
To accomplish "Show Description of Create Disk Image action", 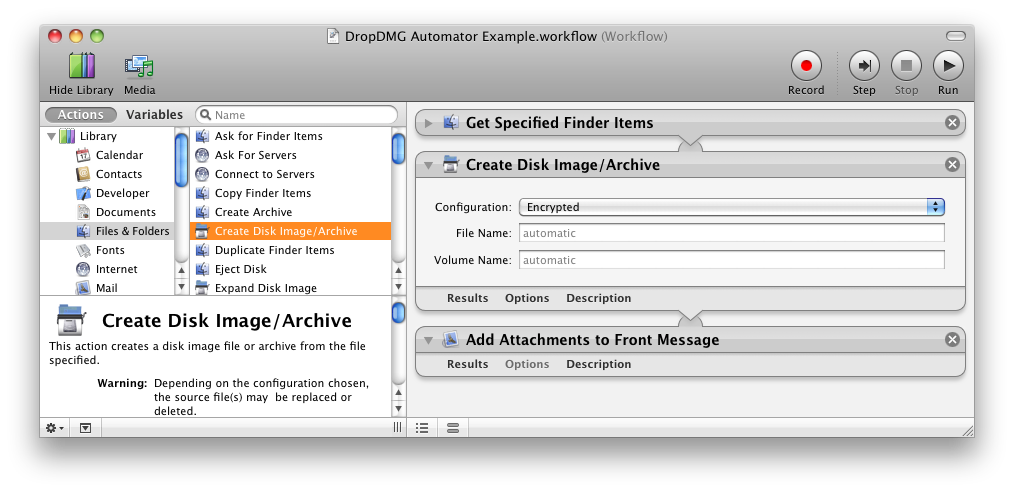I will coord(599,298).
